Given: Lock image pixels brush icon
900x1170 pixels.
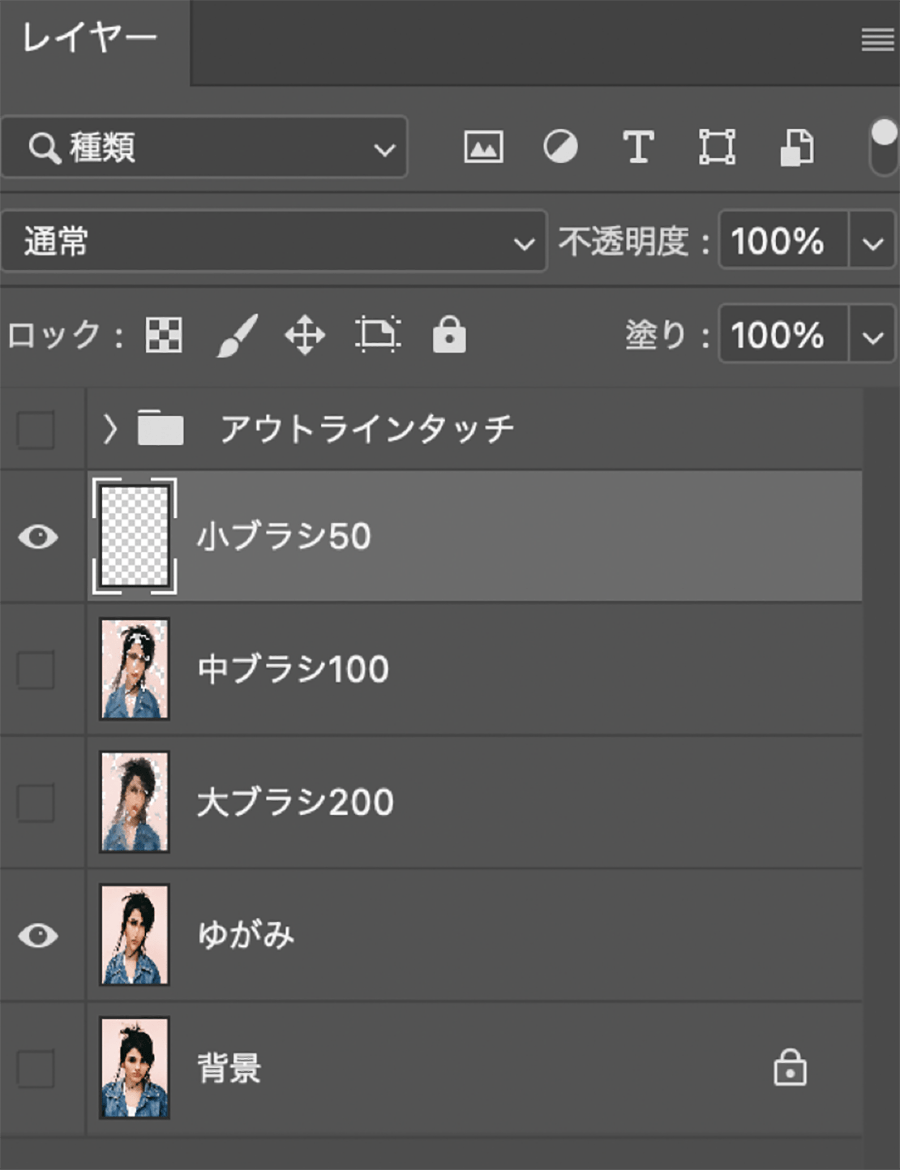Looking at the screenshot, I should coord(237,336).
